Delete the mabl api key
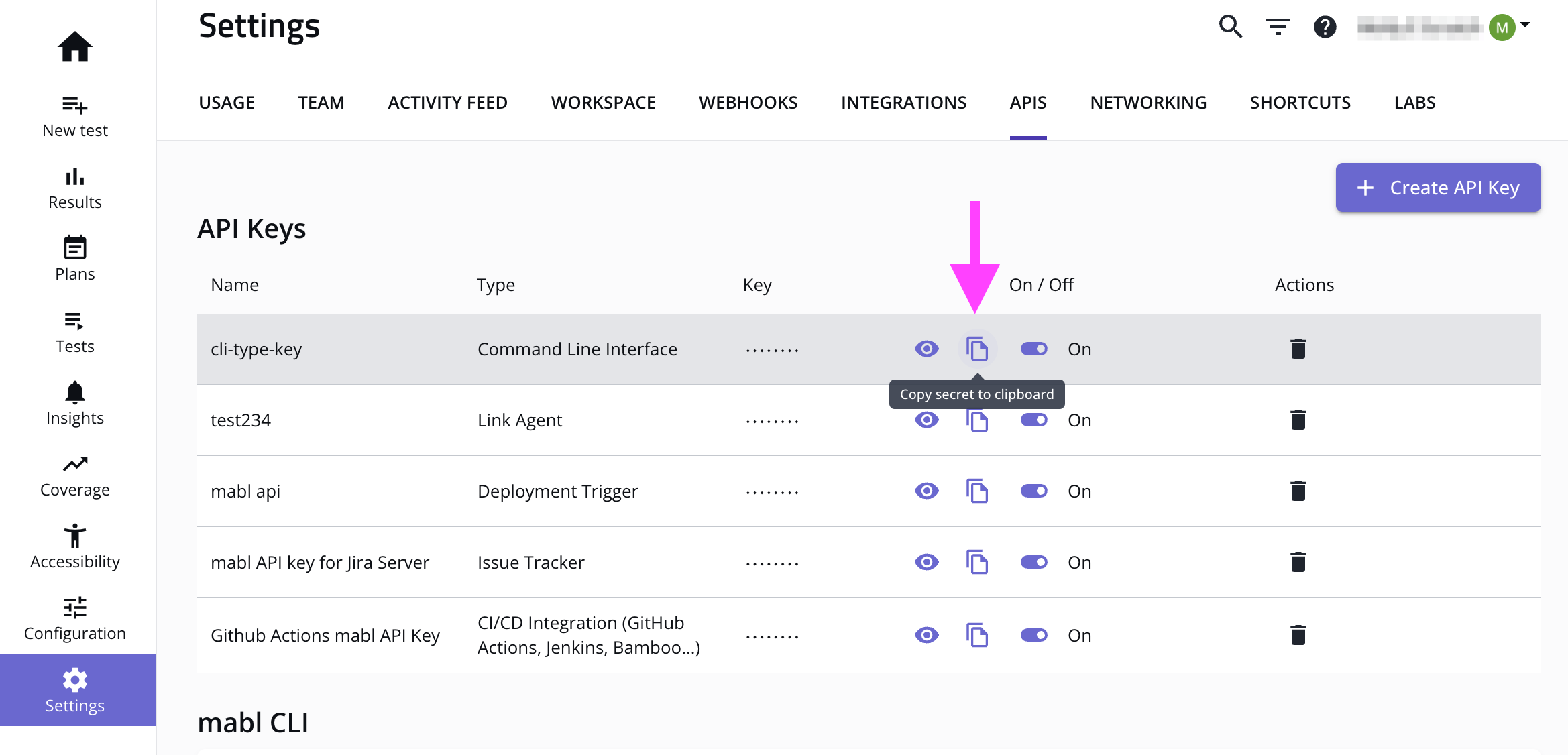Screen dimensions: 1568x755 point(1298,491)
